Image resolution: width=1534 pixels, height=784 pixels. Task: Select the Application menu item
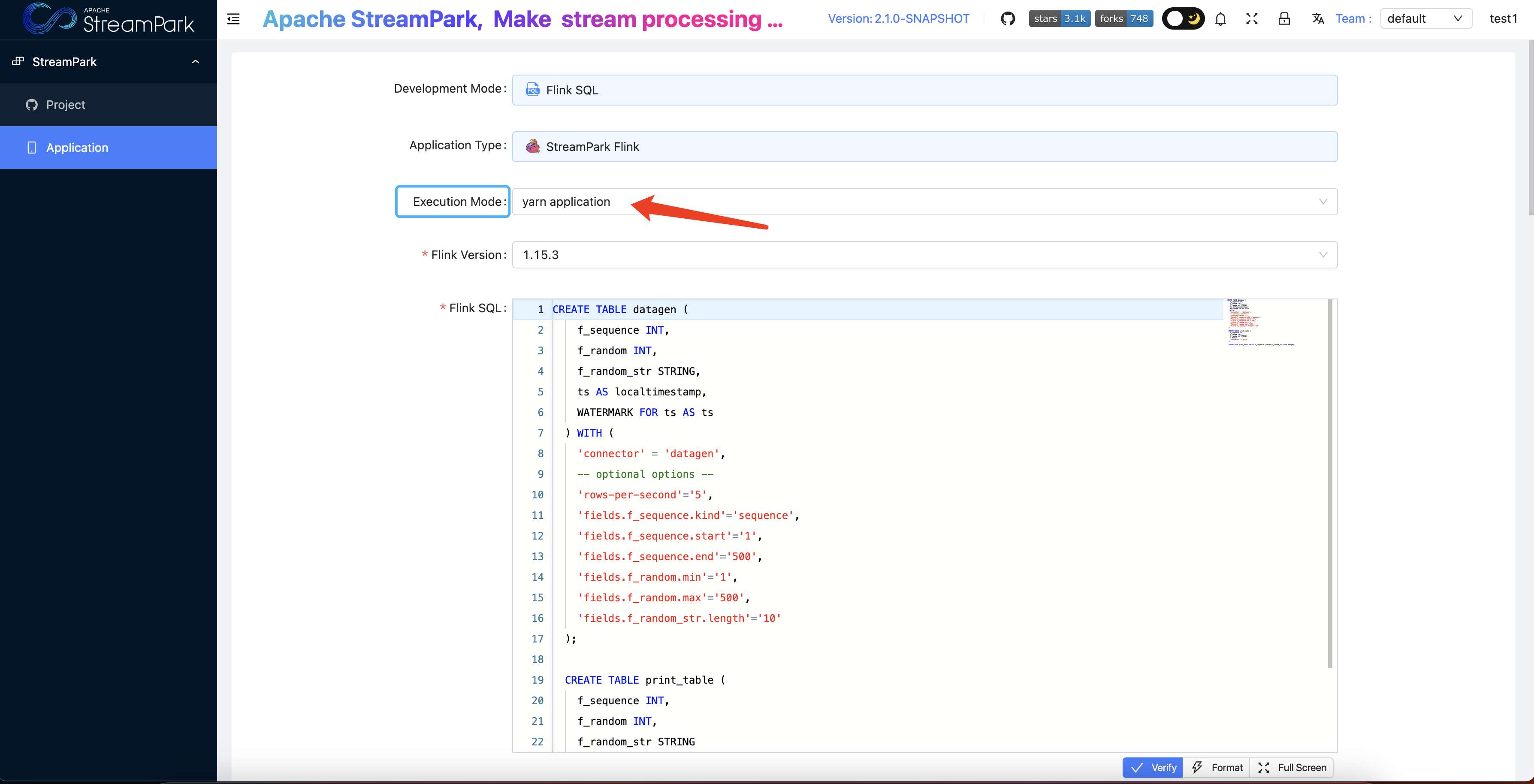coord(77,148)
